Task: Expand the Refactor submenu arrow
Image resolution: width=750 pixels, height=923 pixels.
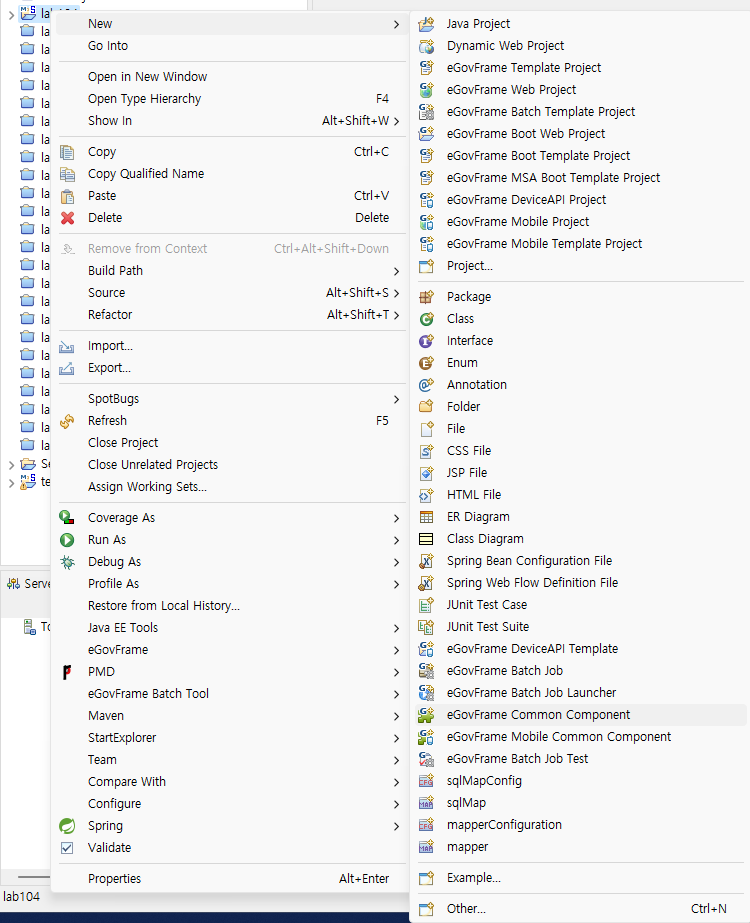Action: pos(396,315)
